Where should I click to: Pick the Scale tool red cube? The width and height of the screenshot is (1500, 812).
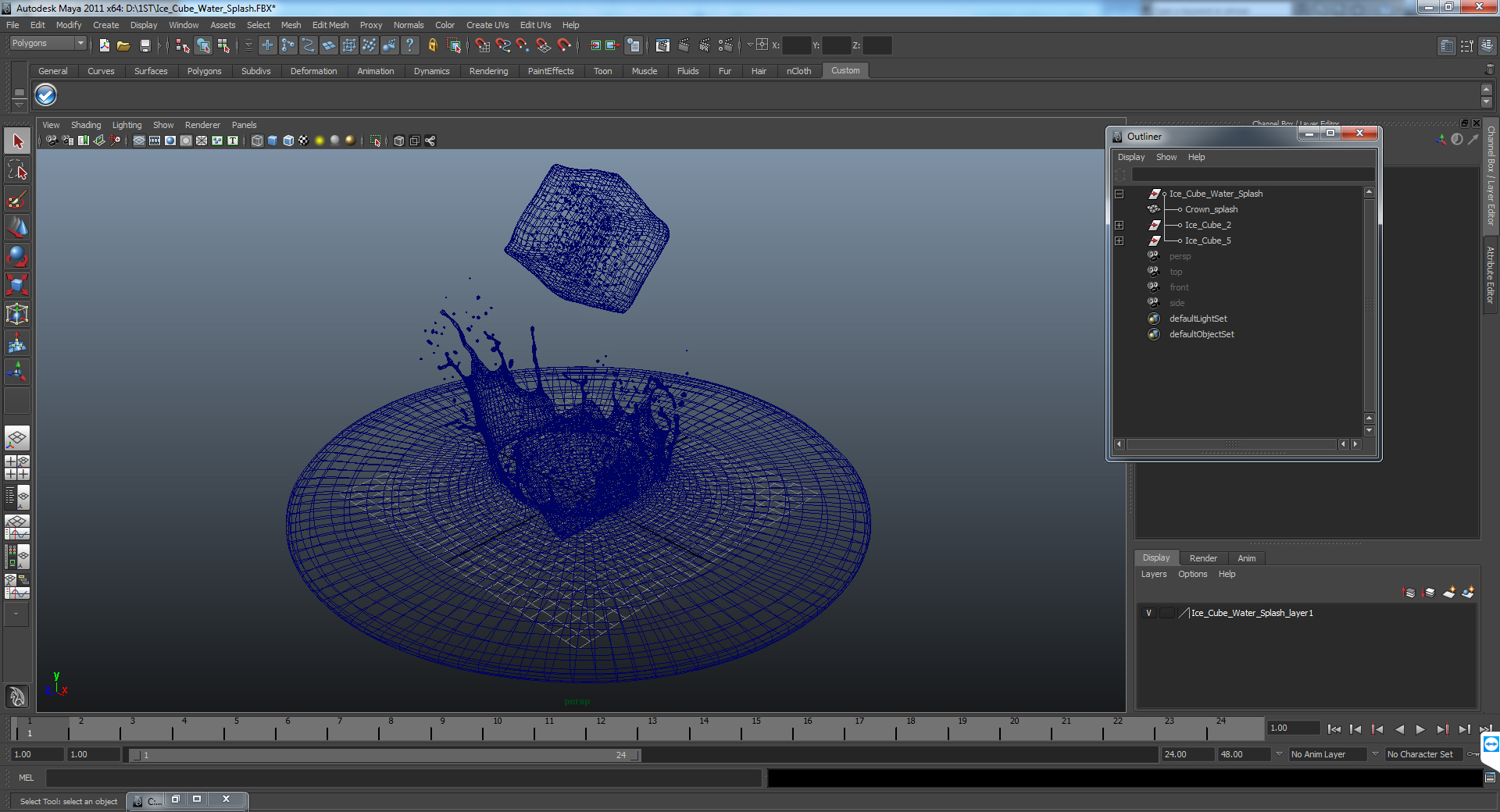point(17,285)
